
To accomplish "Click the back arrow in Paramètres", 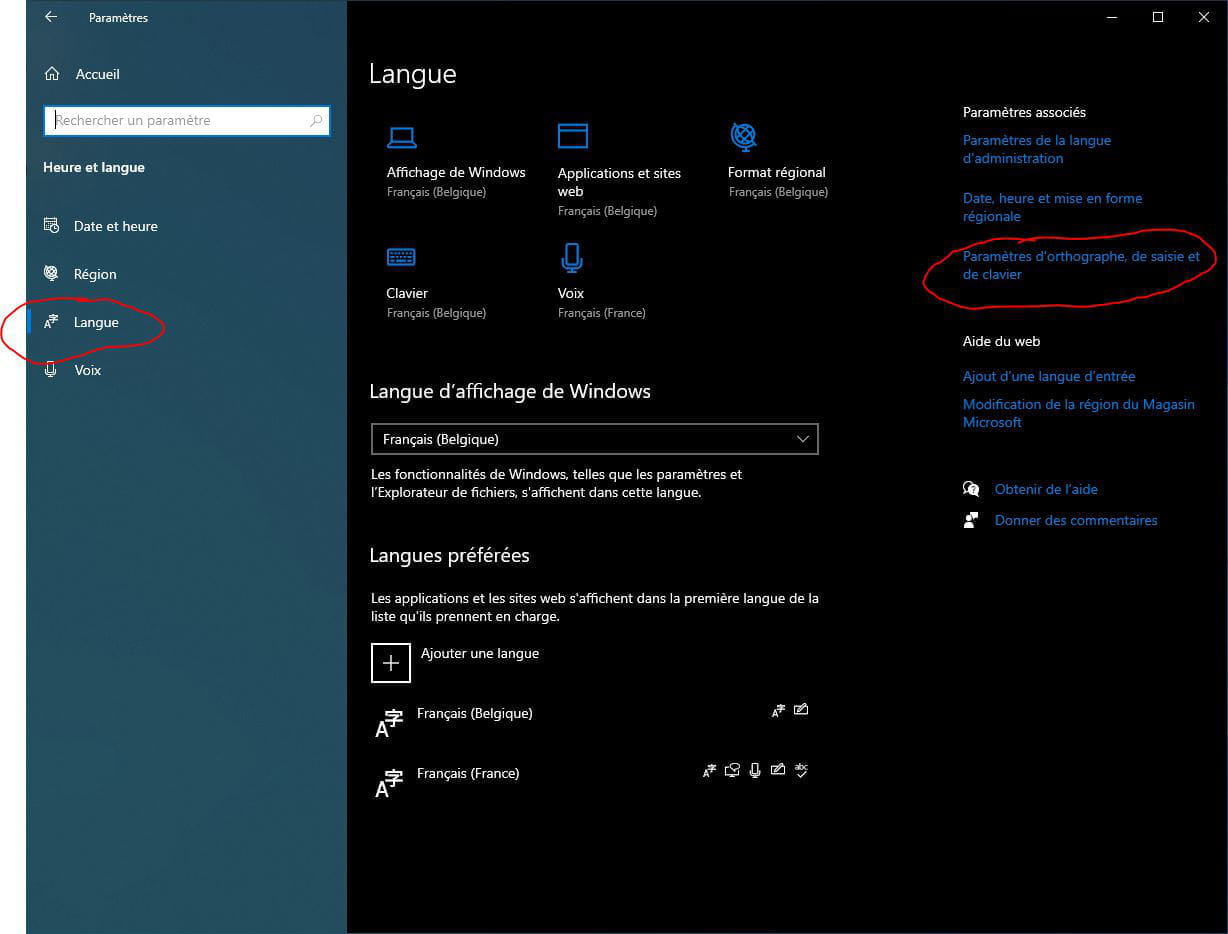I will click(x=51, y=17).
